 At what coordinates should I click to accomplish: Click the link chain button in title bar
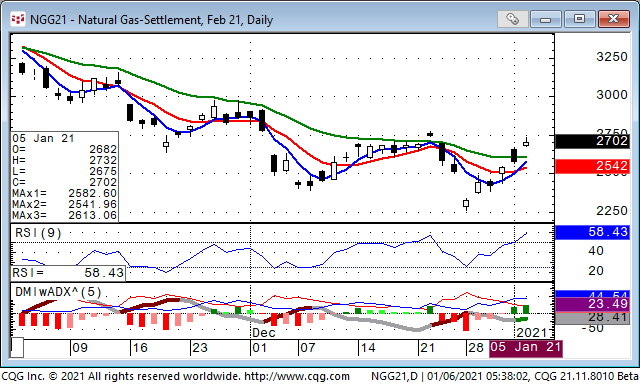512,19
